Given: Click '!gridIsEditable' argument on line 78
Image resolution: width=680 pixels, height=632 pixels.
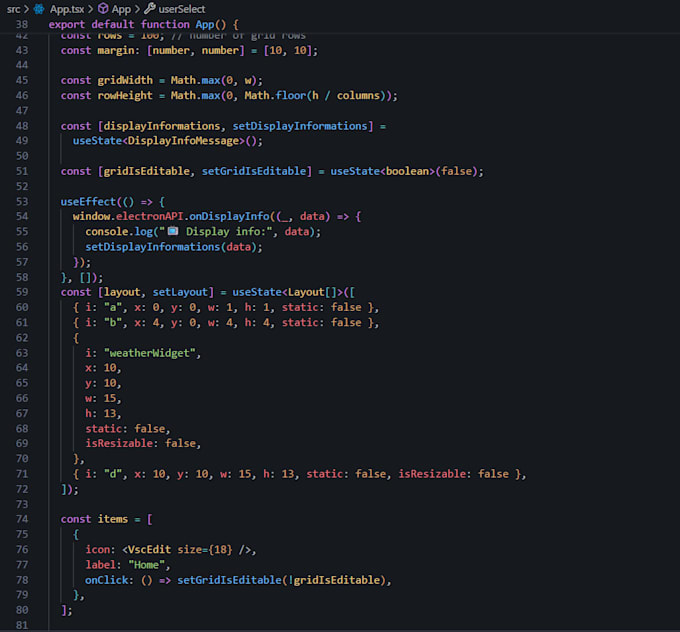Looking at the screenshot, I should click(334, 580).
